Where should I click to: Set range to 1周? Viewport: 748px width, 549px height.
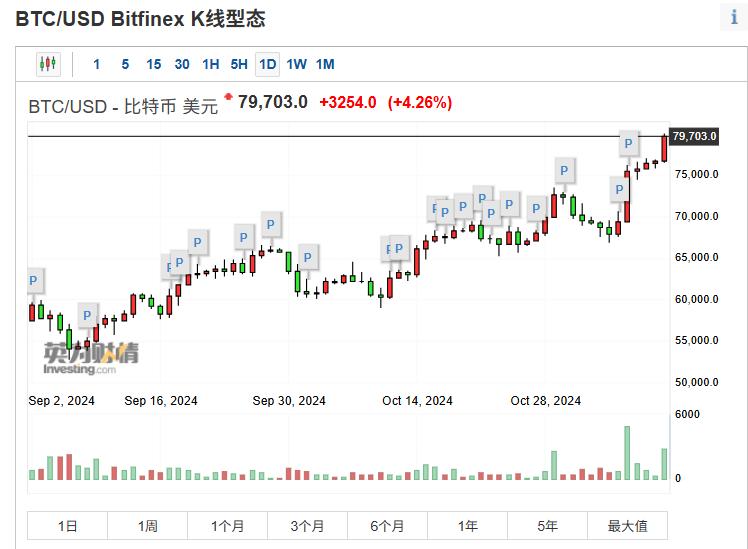click(147, 526)
